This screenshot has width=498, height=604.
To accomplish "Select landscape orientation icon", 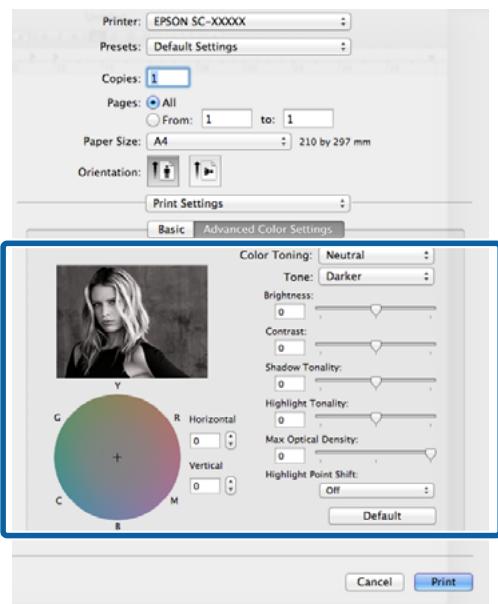I will (205, 171).
